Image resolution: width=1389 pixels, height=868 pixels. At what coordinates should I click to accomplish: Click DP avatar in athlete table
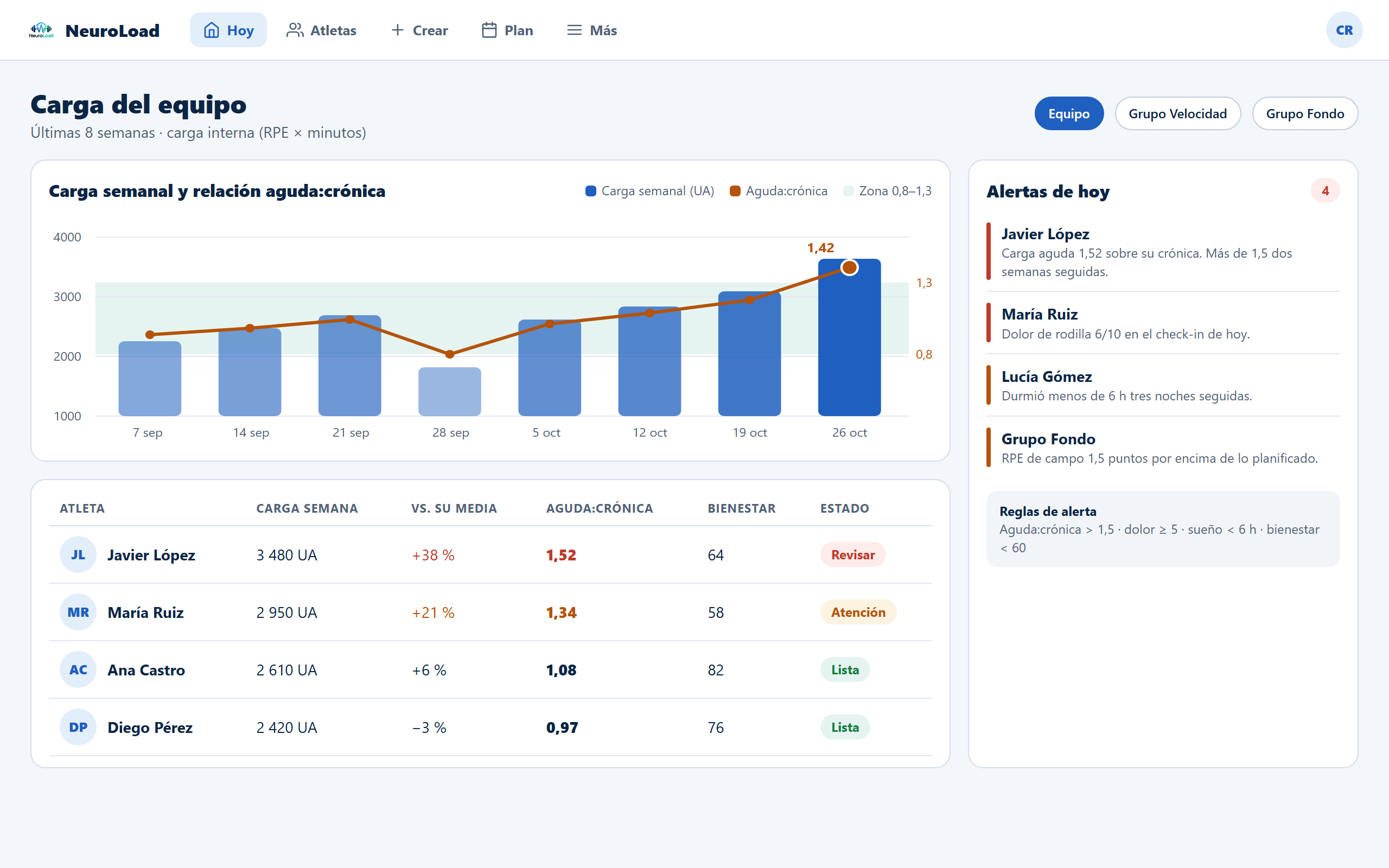point(78,727)
